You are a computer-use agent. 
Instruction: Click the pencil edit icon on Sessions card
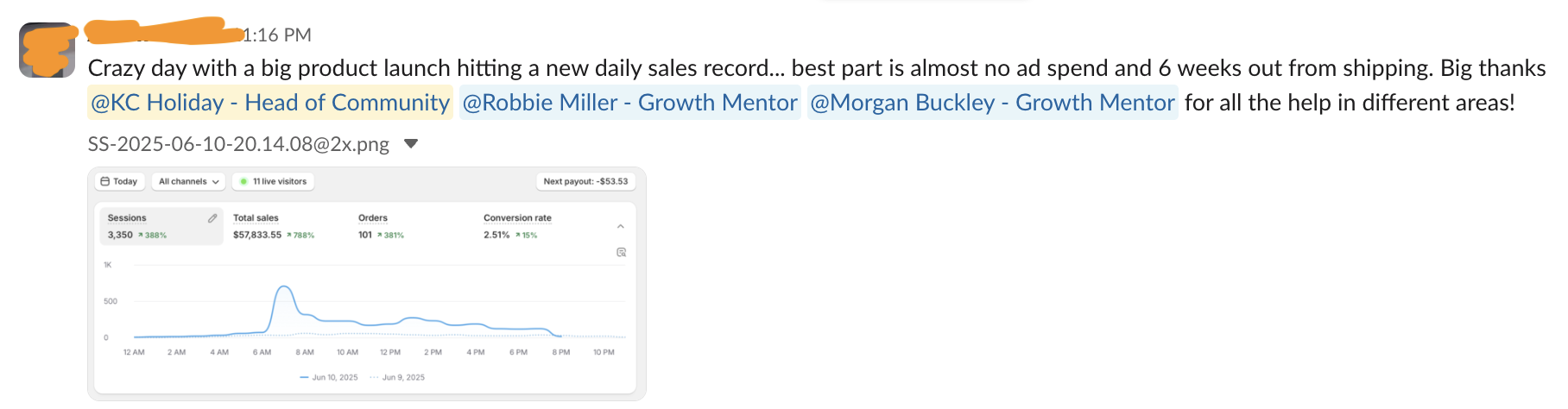tap(212, 218)
